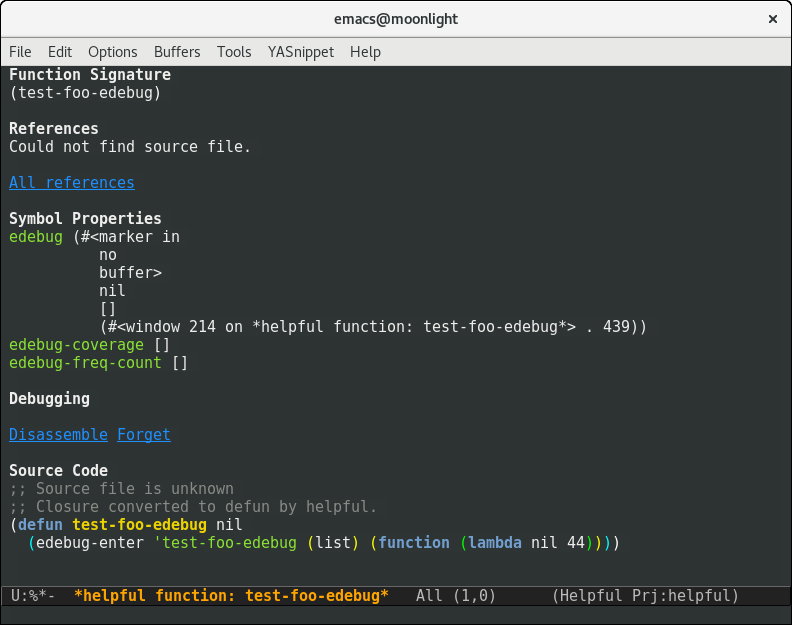The image size is (792, 625).
Task: Close the Emacs window
Action: click(x=772, y=19)
